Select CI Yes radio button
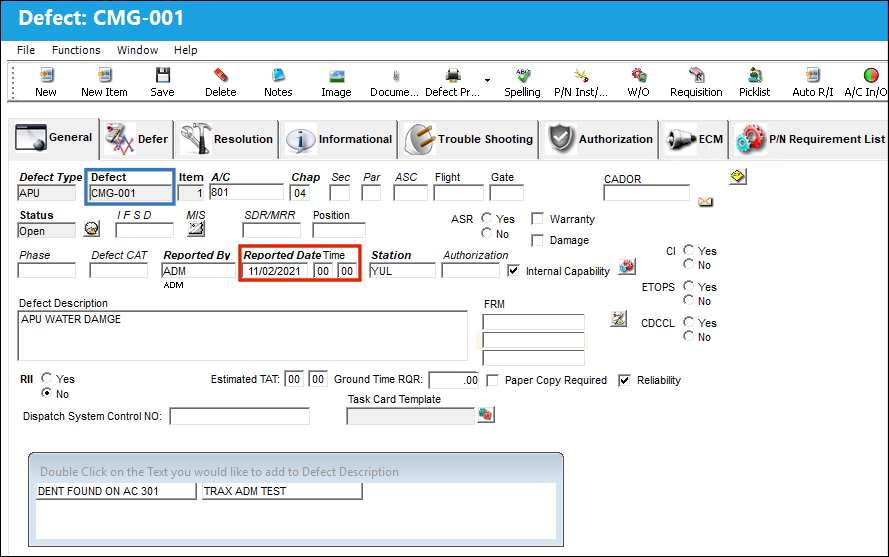The width and height of the screenshot is (889, 557). (x=688, y=250)
